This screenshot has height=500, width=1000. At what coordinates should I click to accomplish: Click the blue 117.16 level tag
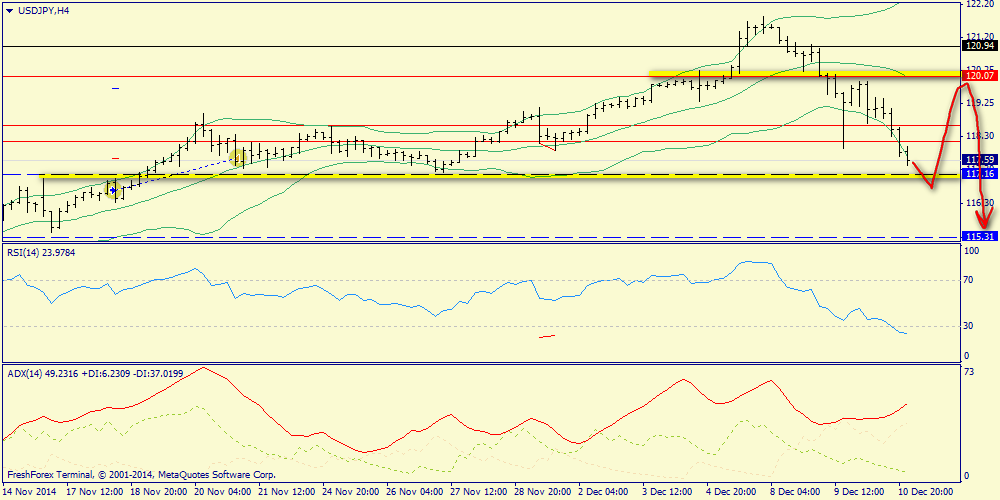[979, 174]
